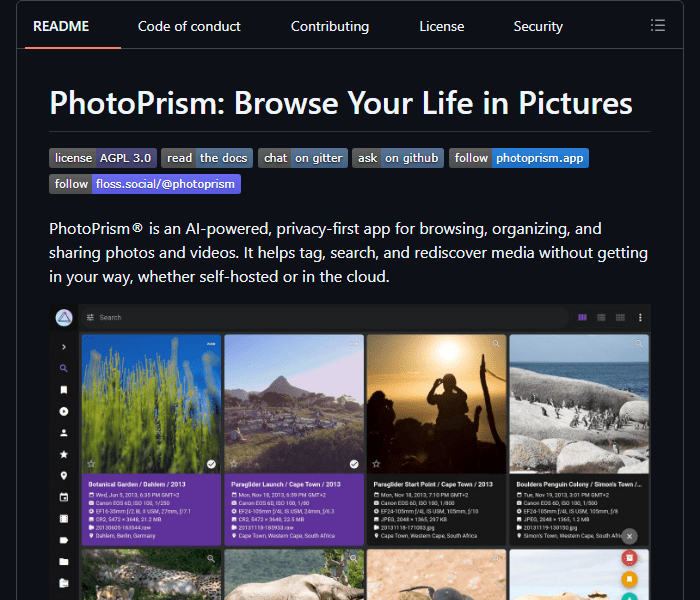Open People icon in the sidebar
700x600 pixels.
pos(64,433)
